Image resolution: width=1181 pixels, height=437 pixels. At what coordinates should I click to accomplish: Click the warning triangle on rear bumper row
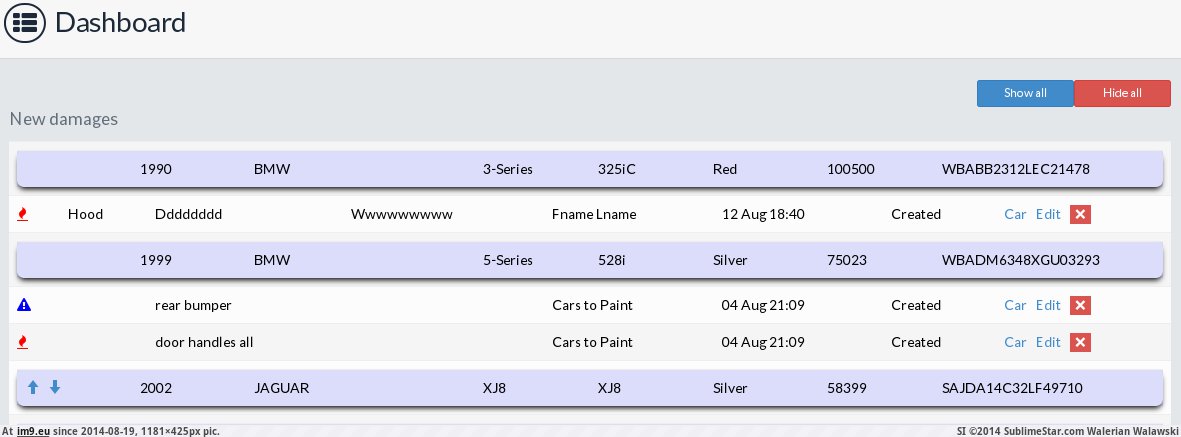24,305
